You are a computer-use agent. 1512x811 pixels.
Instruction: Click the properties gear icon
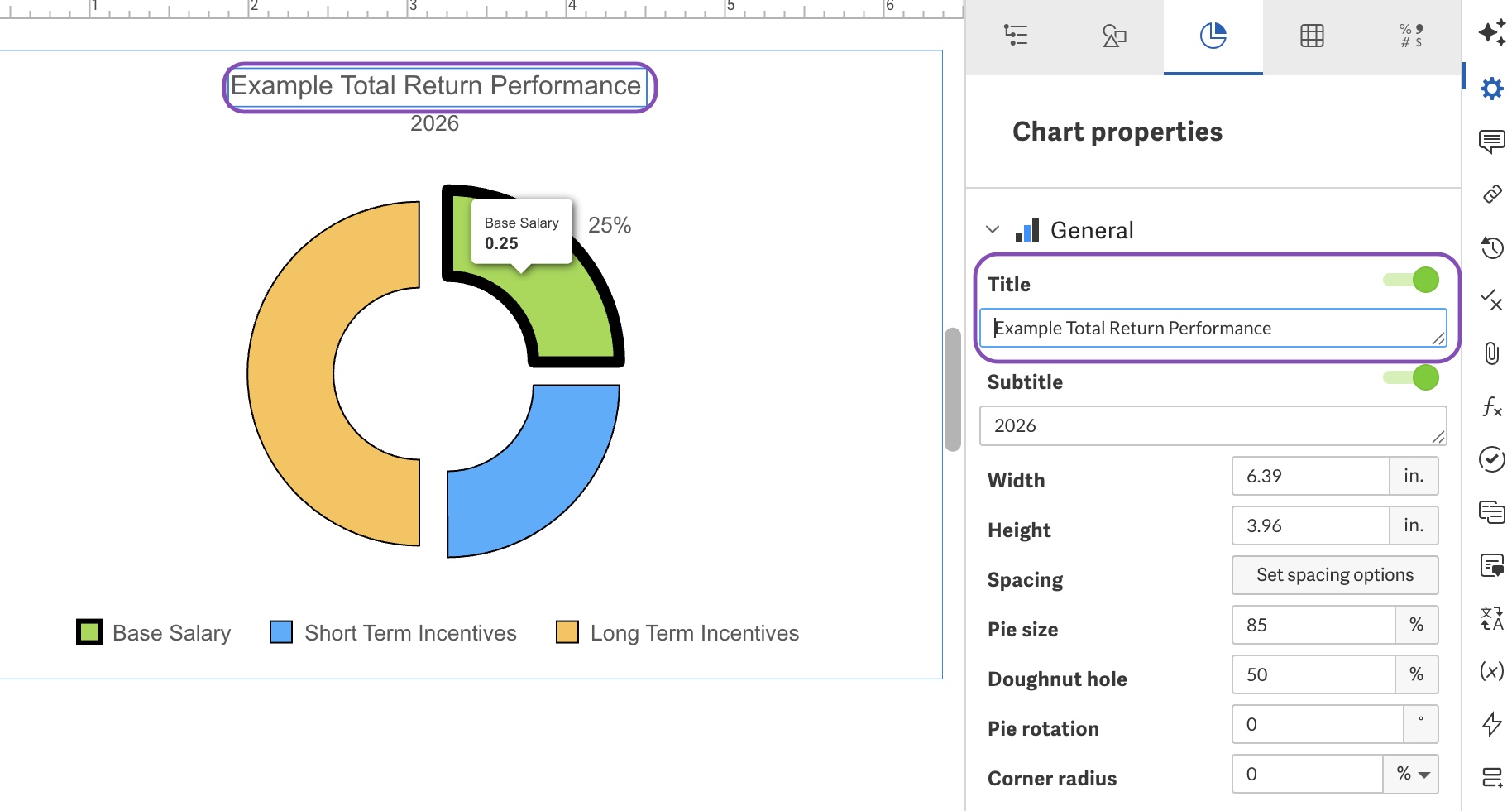click(1492, 88)
